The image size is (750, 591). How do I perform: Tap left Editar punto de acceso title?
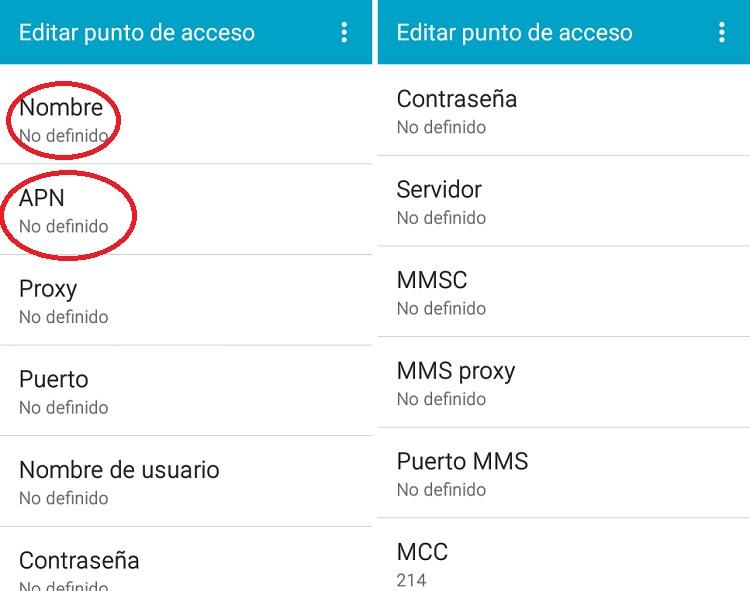(137, 33)
